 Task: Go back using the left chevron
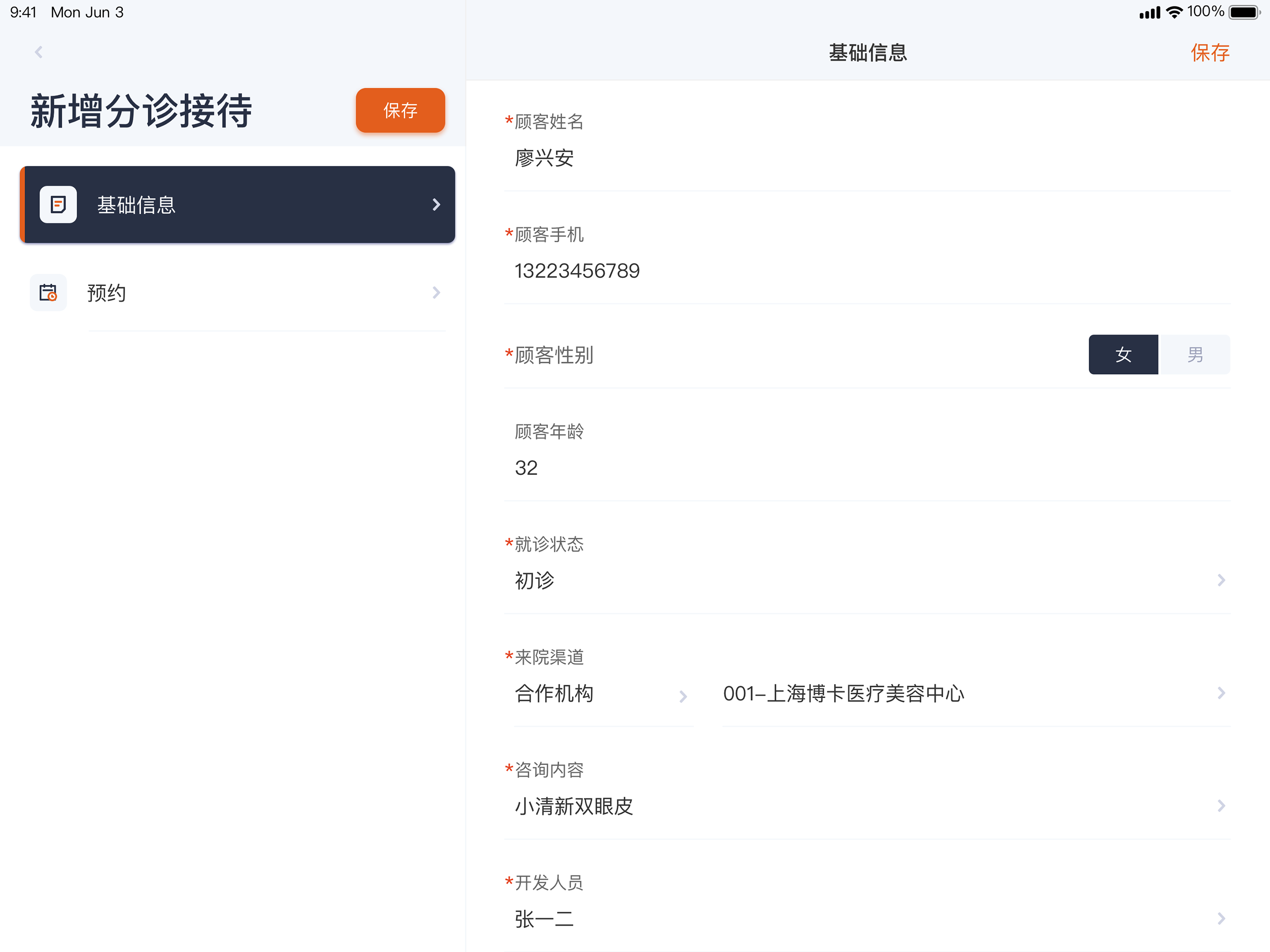(x=39, y=52)
